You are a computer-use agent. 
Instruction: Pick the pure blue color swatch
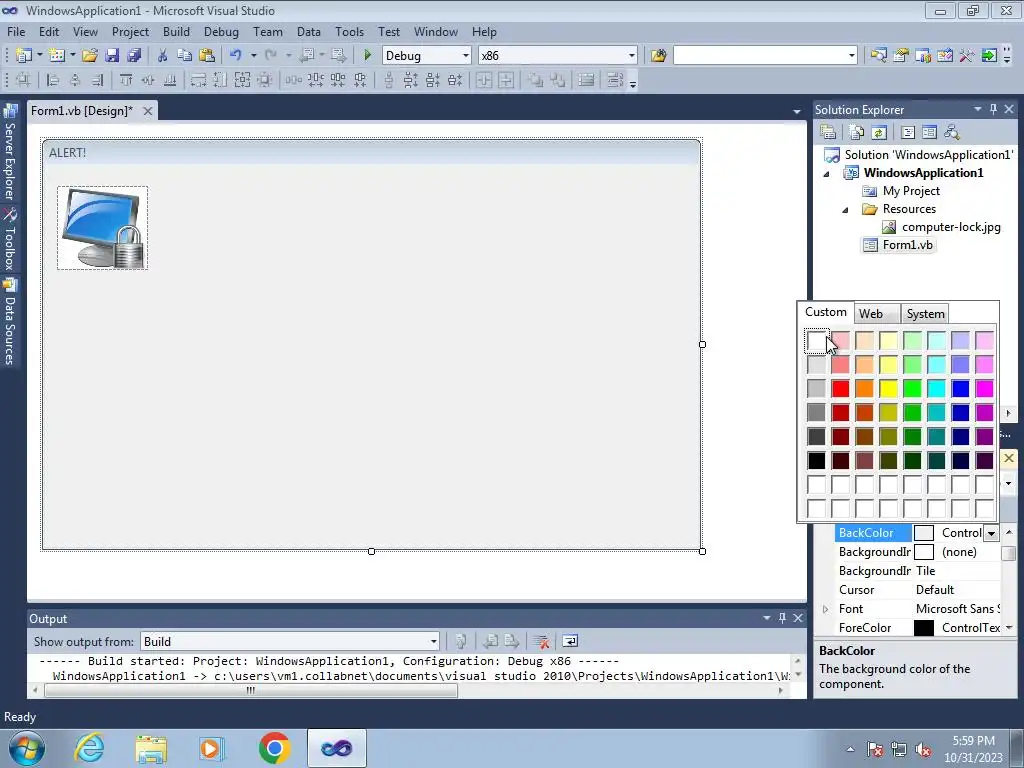(x=960, y=389)
